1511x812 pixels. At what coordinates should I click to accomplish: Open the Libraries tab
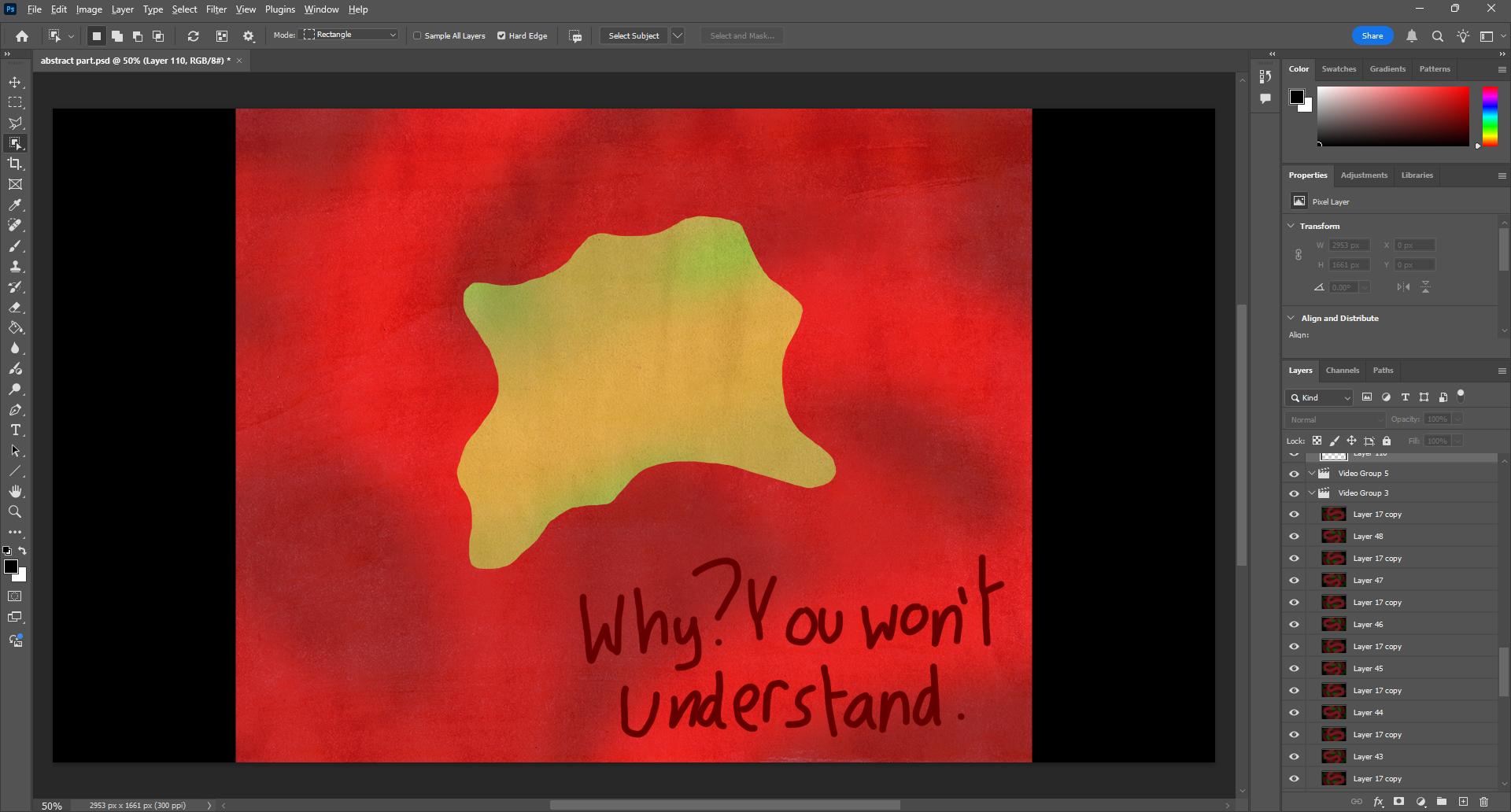pyautogui.click(x=1417, y=175)
